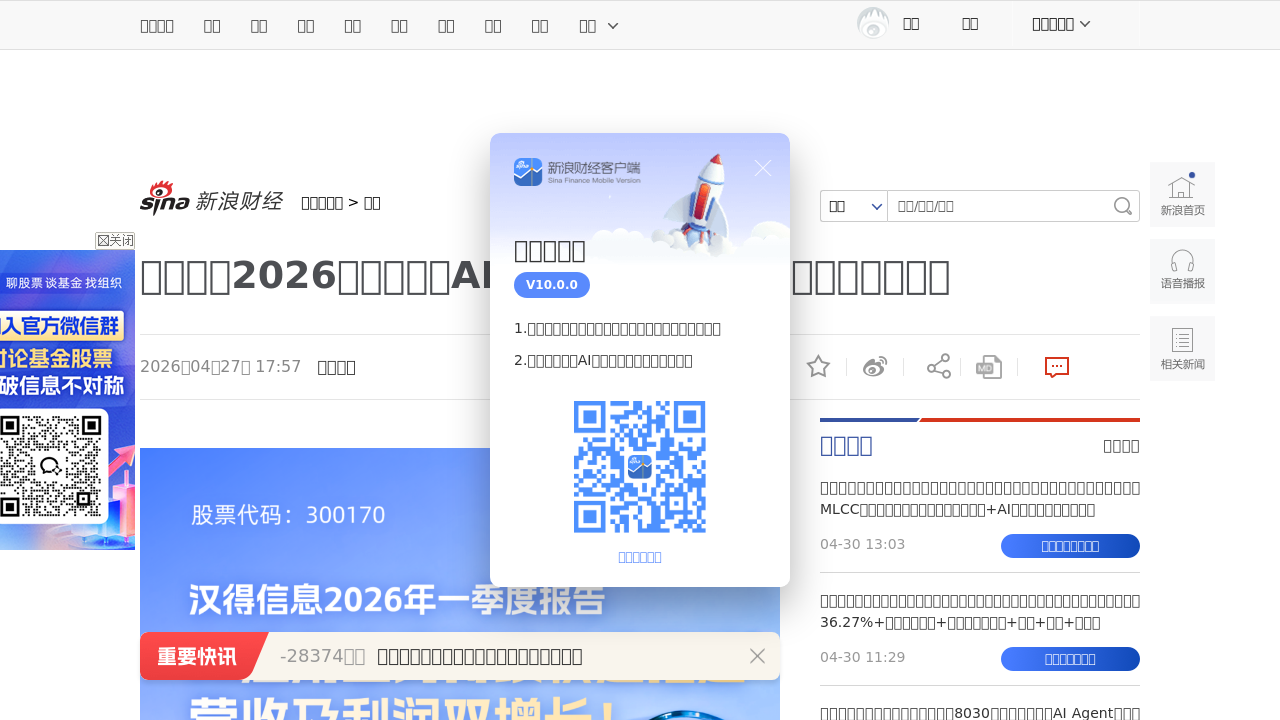Screen dimensions: 1280x720
Task: Open news item mentioning MLCC
Action: [x=980, y=498]
